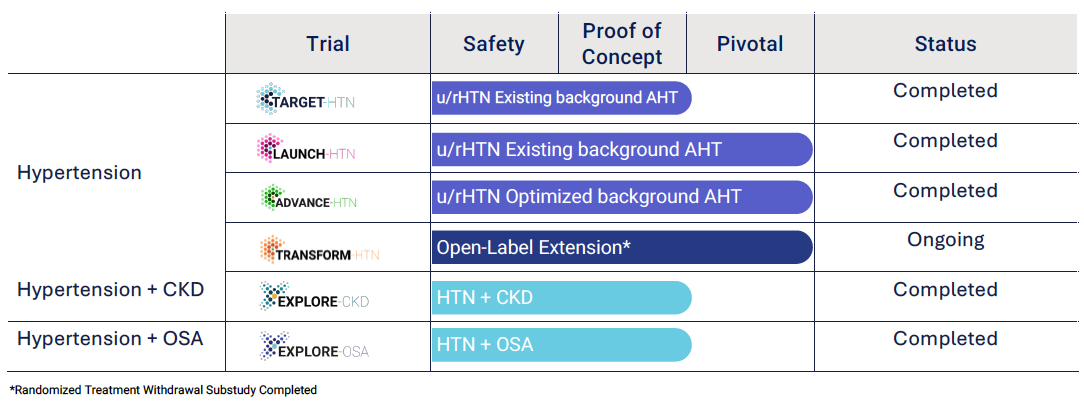Click the Hypertension + OSA row label

pyautogui.click(x=110, y=339)
